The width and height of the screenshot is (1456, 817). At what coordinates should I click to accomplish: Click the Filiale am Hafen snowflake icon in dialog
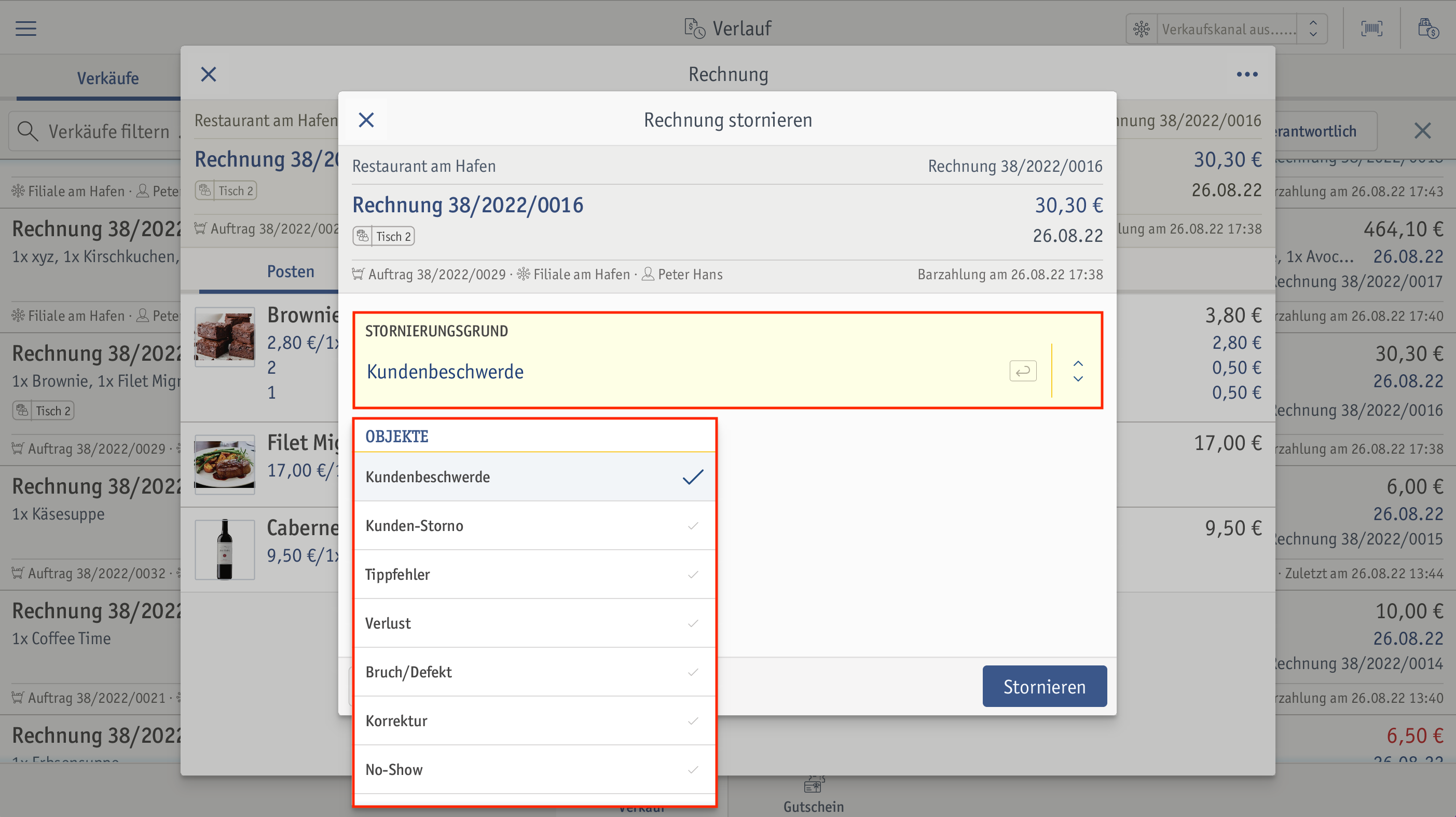(x=524, y=274)
